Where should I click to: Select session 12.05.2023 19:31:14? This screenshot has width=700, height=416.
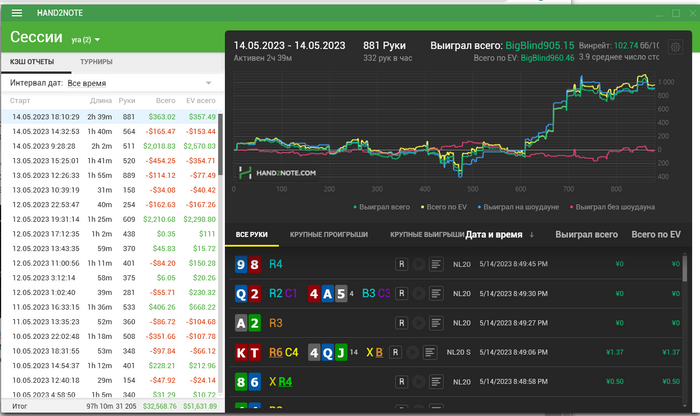(110, 220)
